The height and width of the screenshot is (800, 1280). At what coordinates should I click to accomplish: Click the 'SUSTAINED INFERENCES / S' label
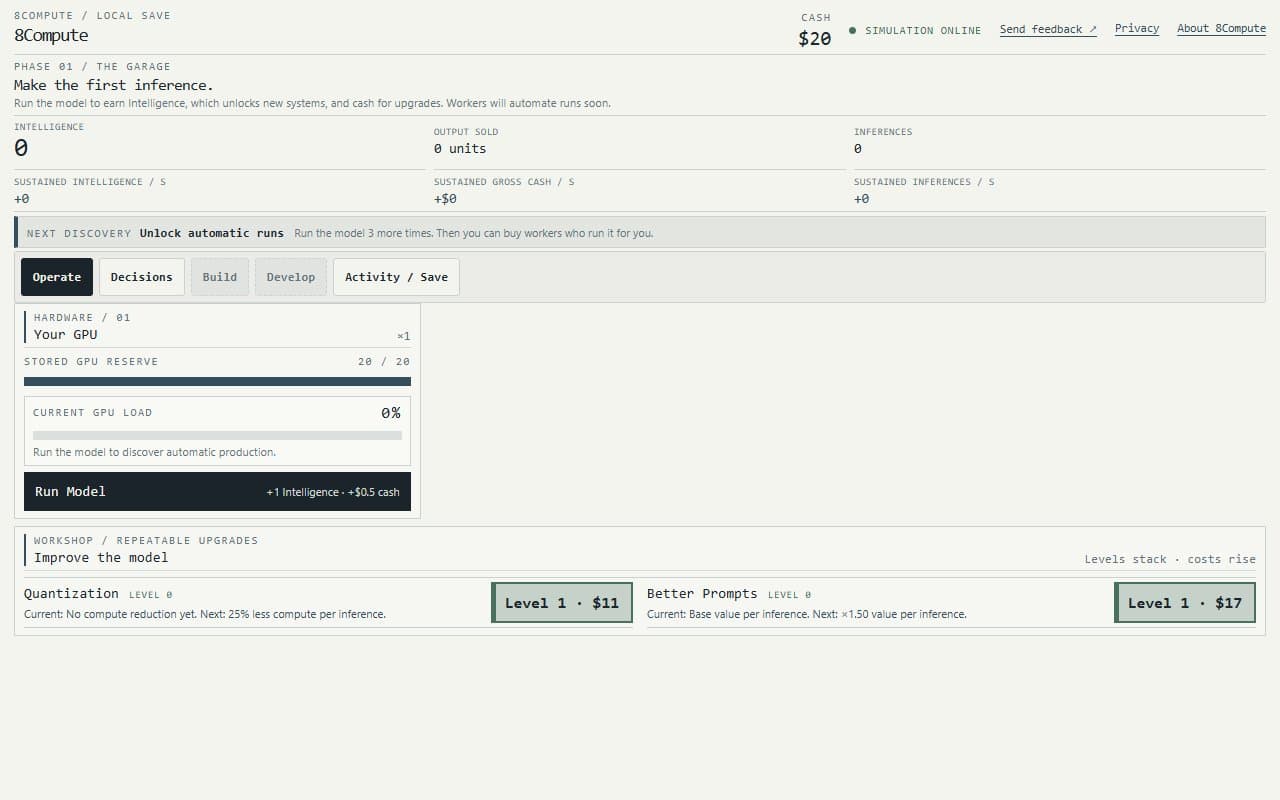coord(926,182)
